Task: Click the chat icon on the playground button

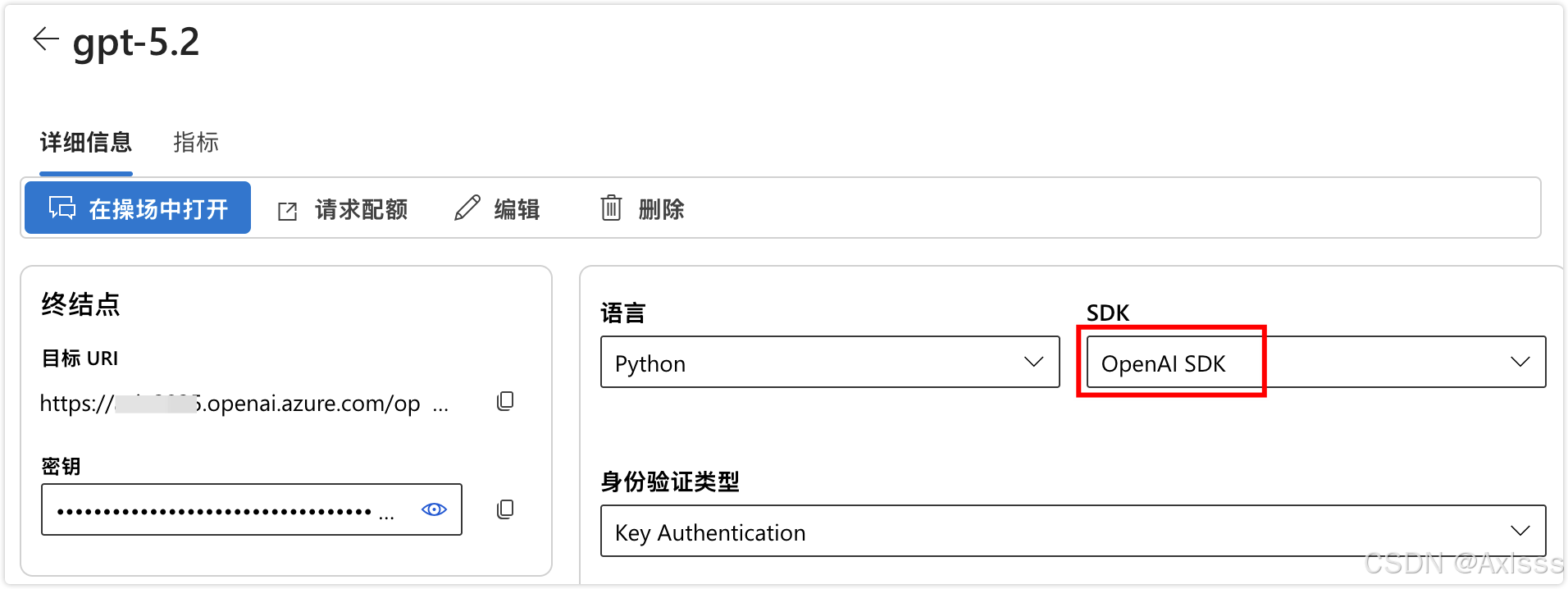Action: 62,208
